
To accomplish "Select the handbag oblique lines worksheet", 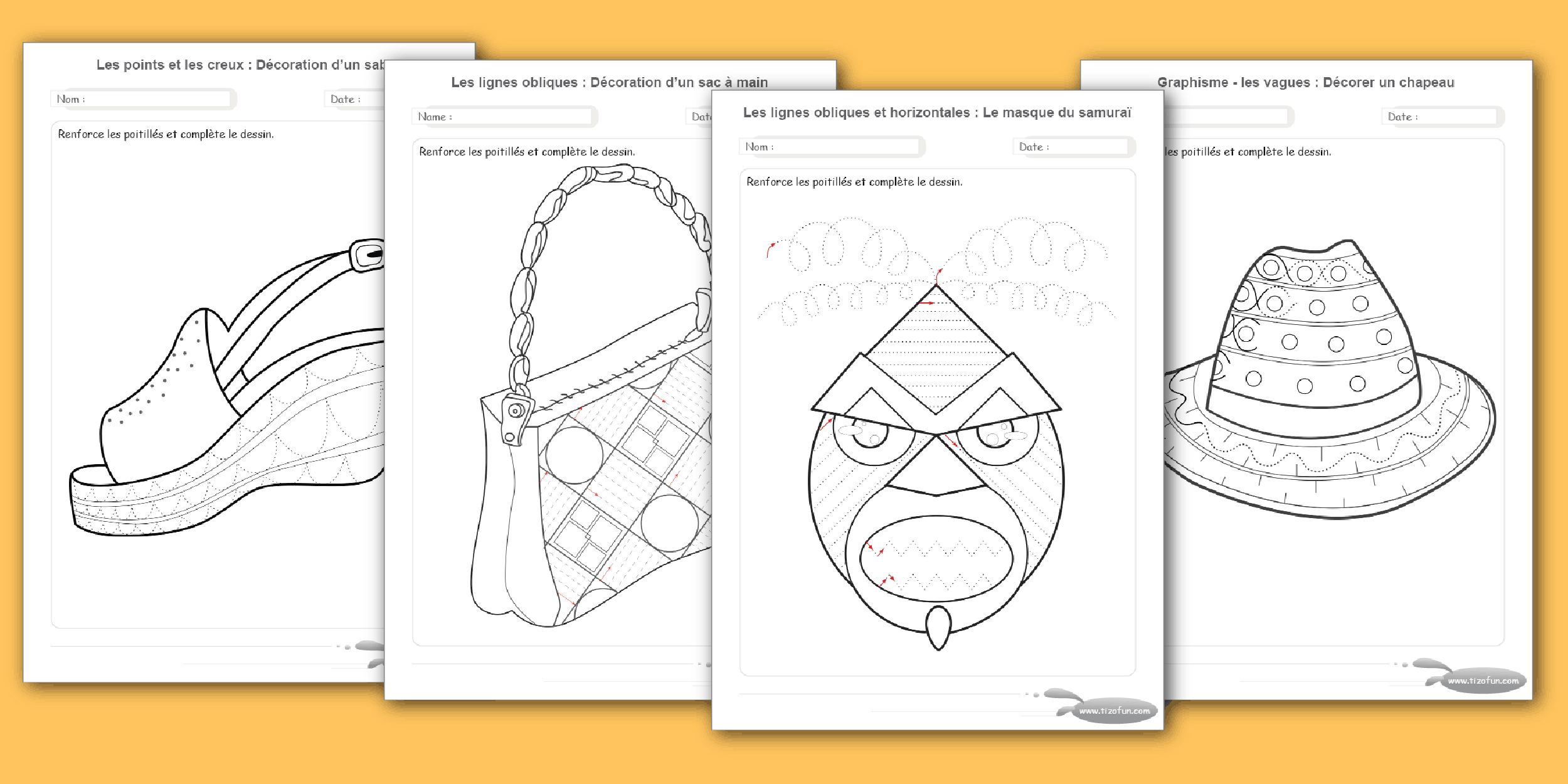I will point(548,380).
